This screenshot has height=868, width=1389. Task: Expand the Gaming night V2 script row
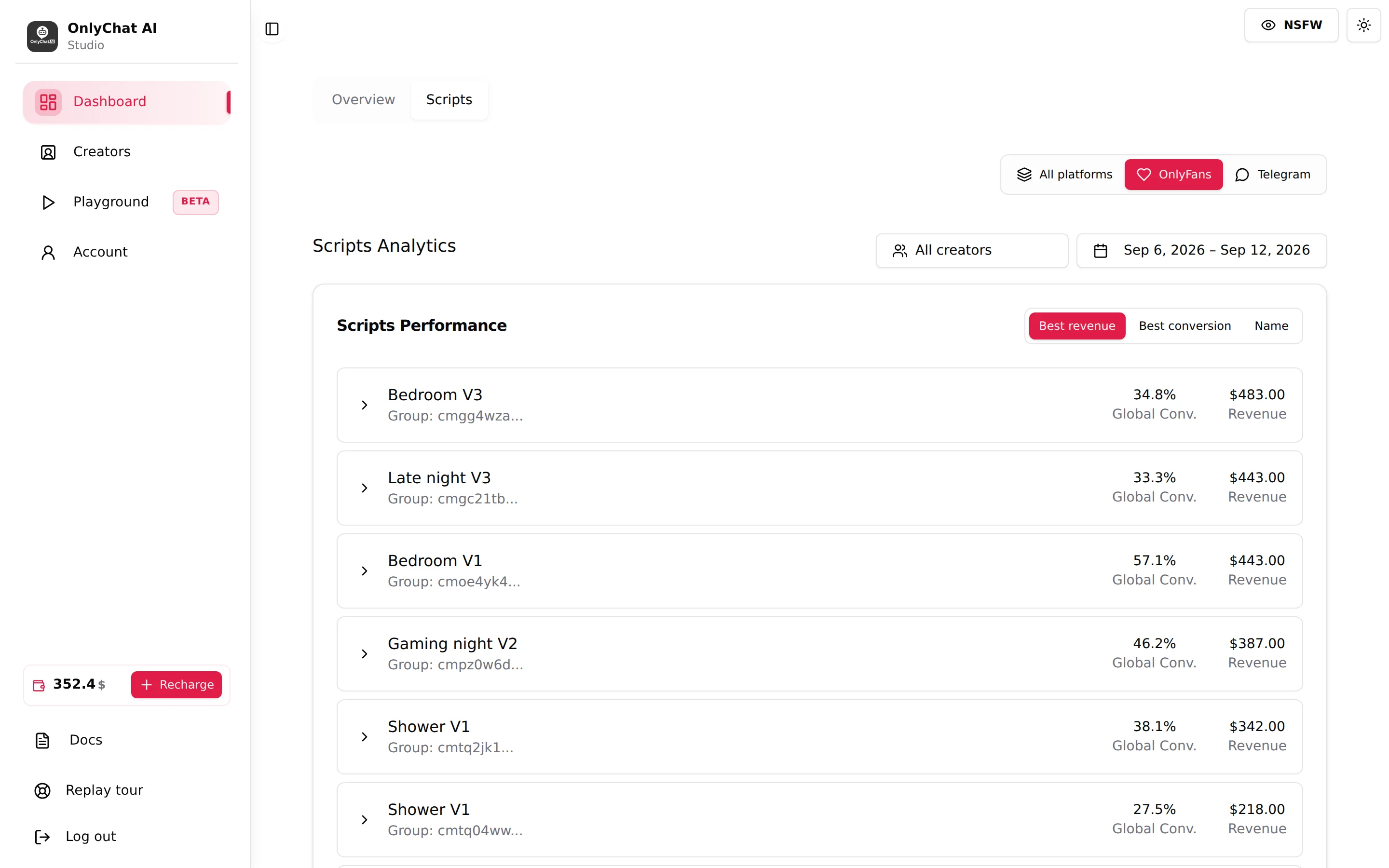tap(819, 654)
